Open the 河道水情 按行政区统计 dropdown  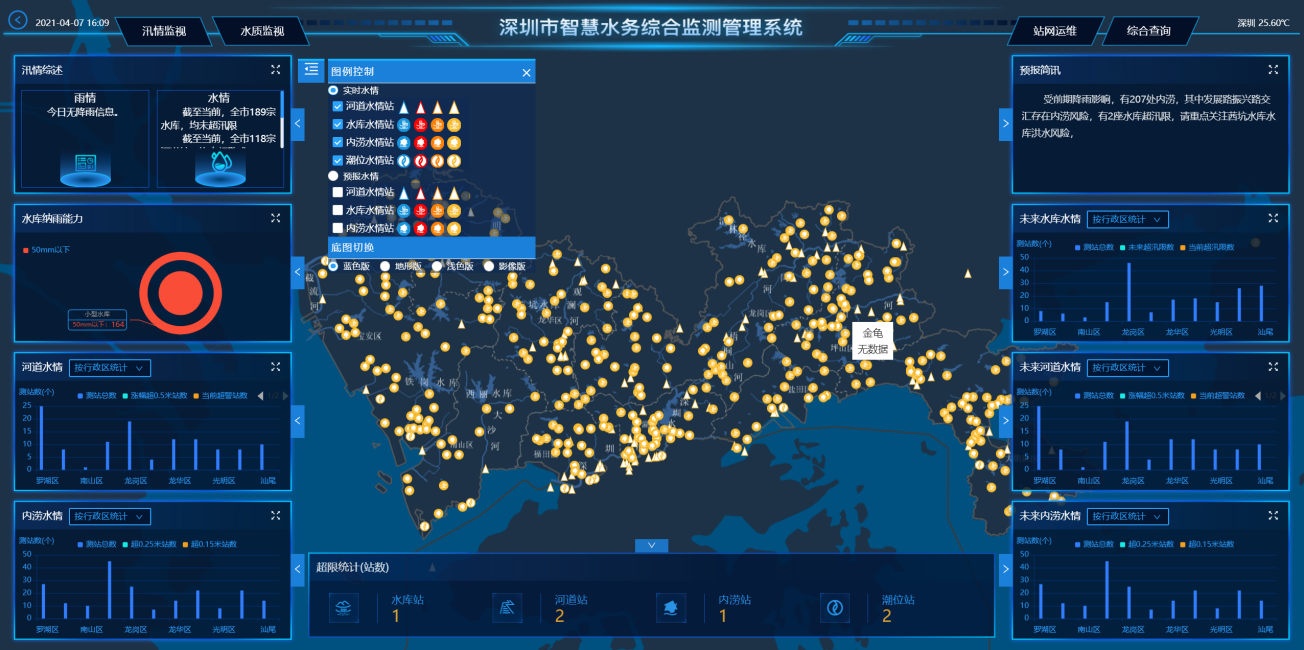point(110,367)
